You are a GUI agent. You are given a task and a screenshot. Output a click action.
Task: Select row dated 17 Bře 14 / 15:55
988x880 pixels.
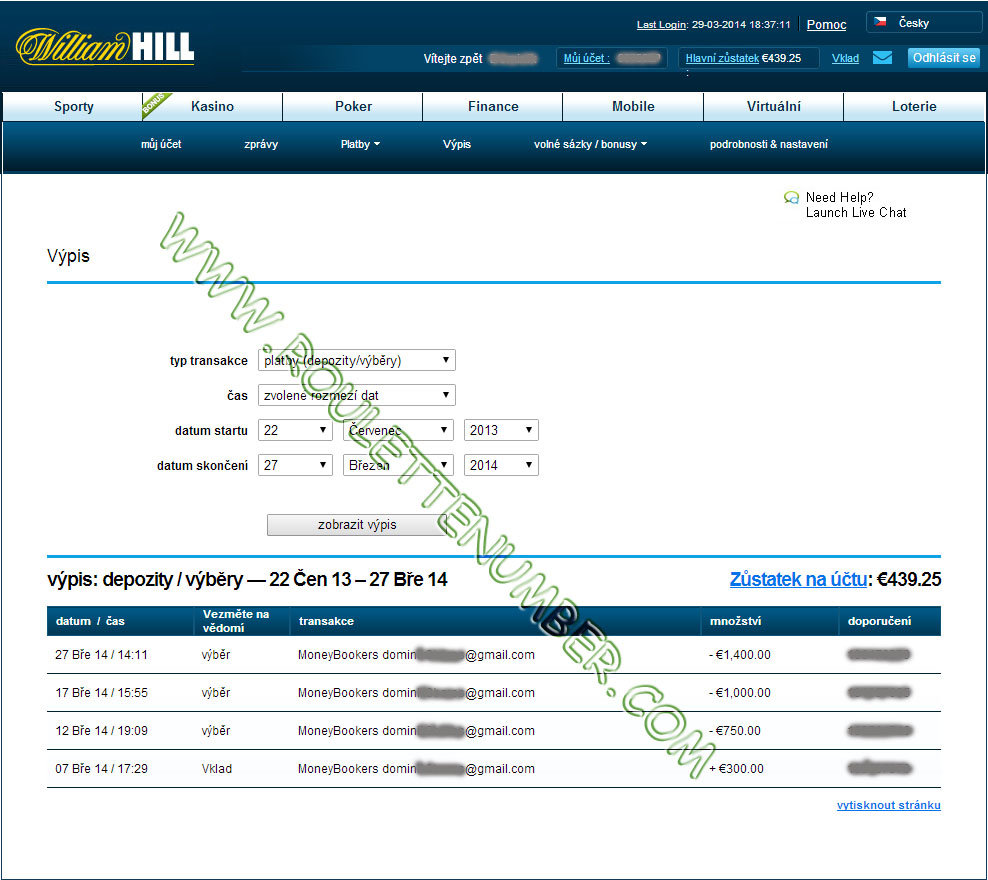tap(493, 693)
